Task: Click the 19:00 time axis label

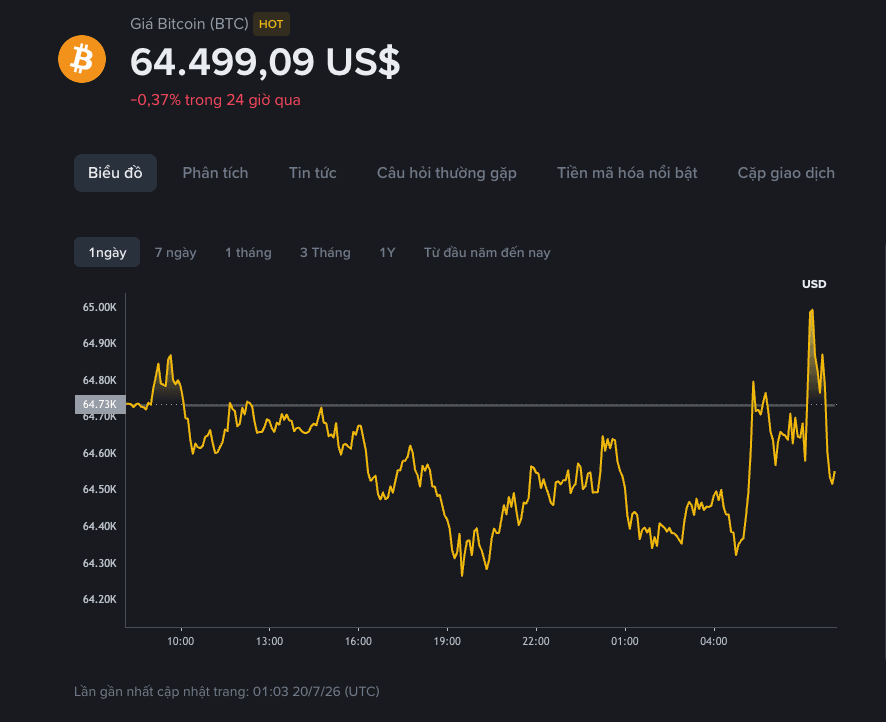Action: click(x=447, y=641)
